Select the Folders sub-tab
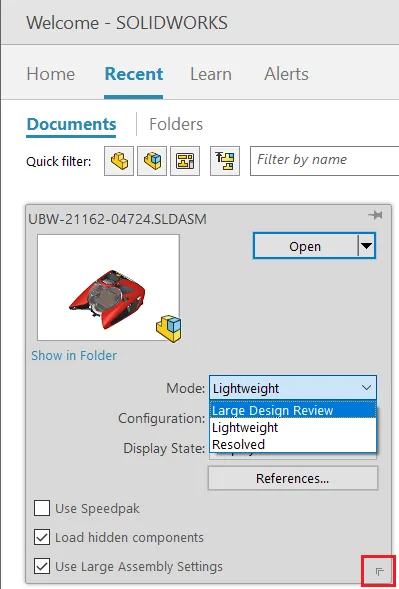This screenshot has width=399, height=589. pos(176,124)
